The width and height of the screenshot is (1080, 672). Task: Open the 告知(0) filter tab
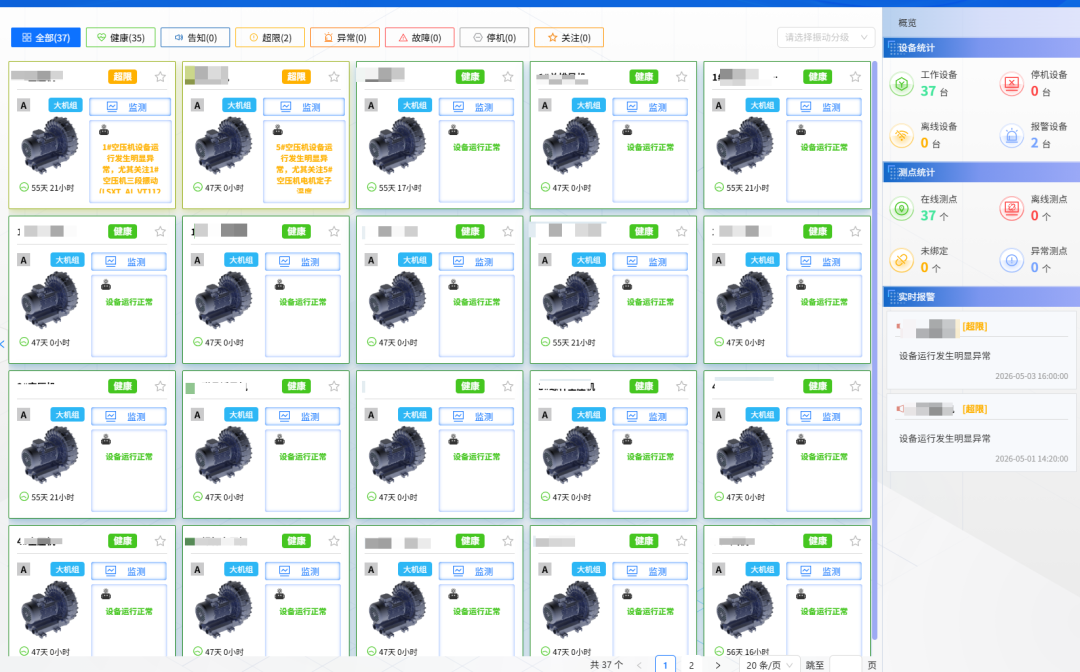pyautogui.click(x=195, y=37)
